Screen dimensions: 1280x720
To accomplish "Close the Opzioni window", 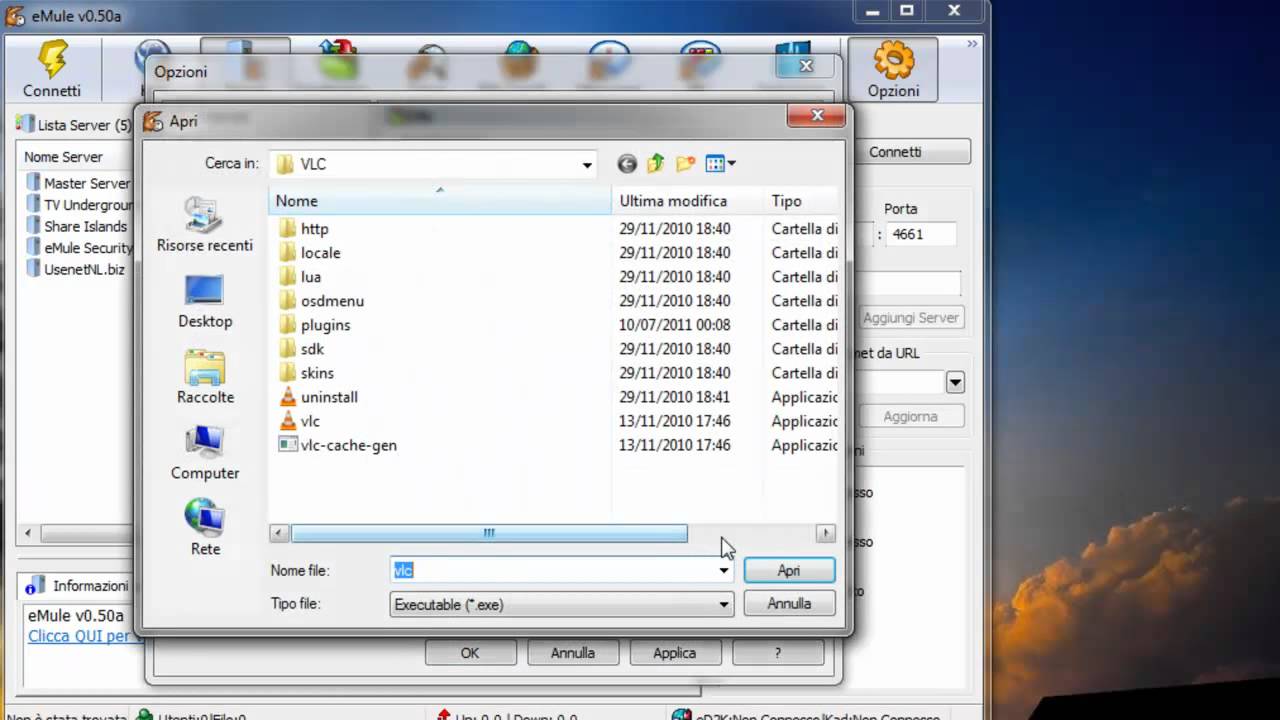I will [807, 65].
